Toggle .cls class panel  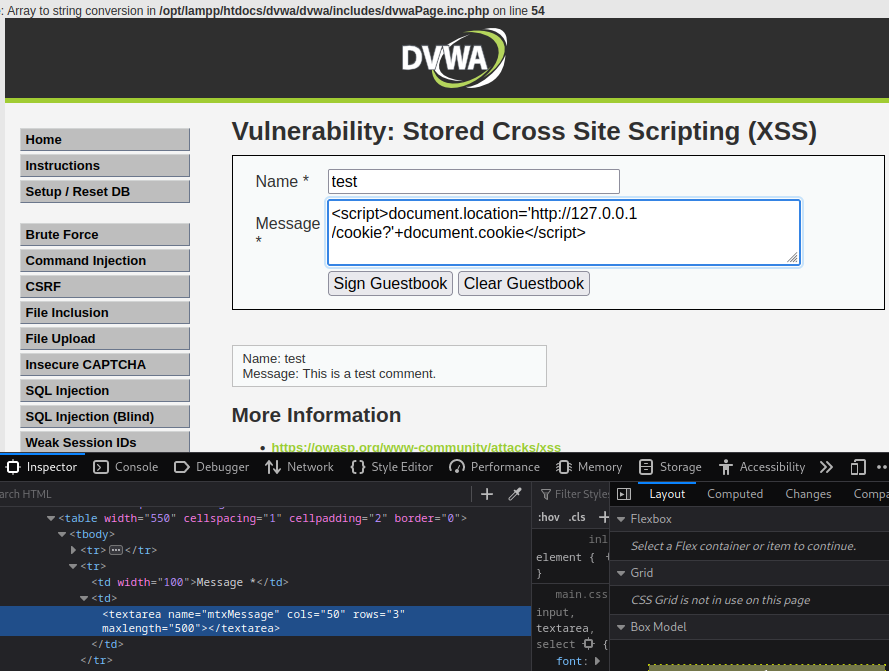(x=577, y=517)
